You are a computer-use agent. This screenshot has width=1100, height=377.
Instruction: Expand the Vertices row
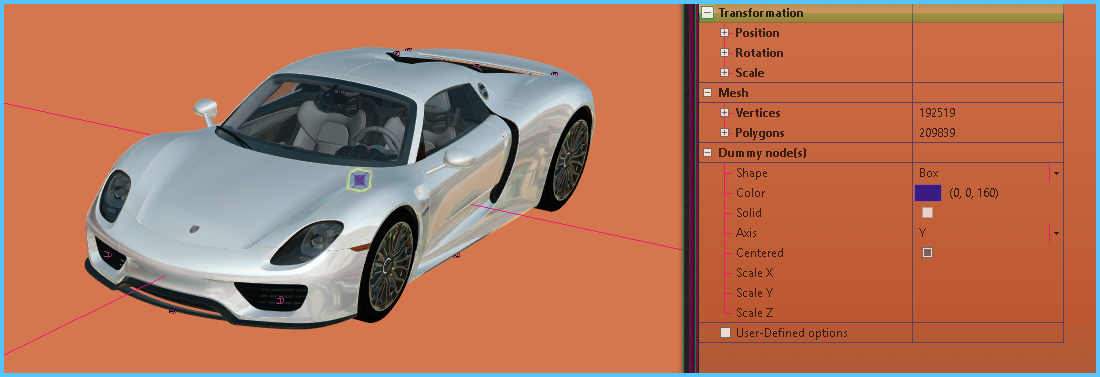click(x=725, y=113)
